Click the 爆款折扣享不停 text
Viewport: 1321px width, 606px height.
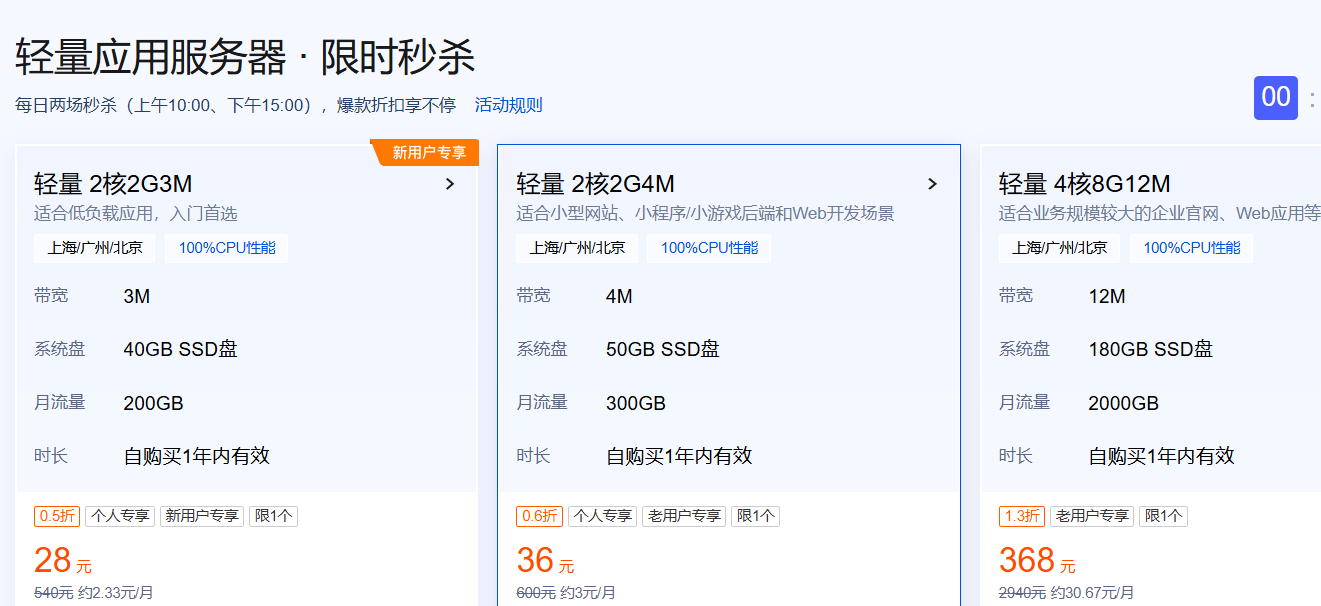coord(396,105)
